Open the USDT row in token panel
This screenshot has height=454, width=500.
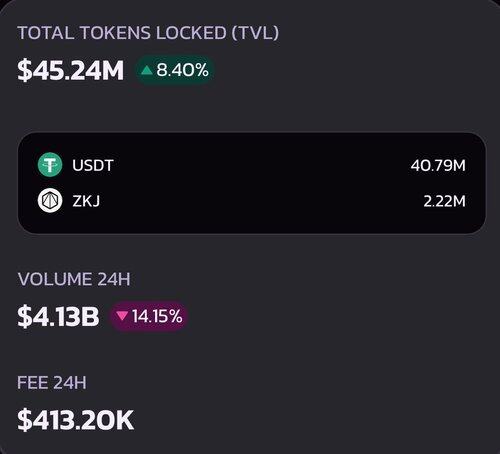252,165
